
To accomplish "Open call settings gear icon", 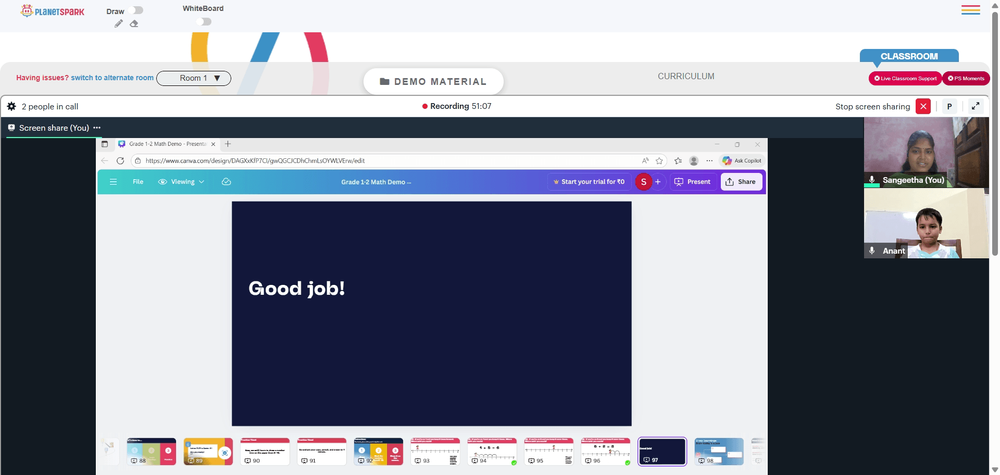I will click(x=11, y=106).
